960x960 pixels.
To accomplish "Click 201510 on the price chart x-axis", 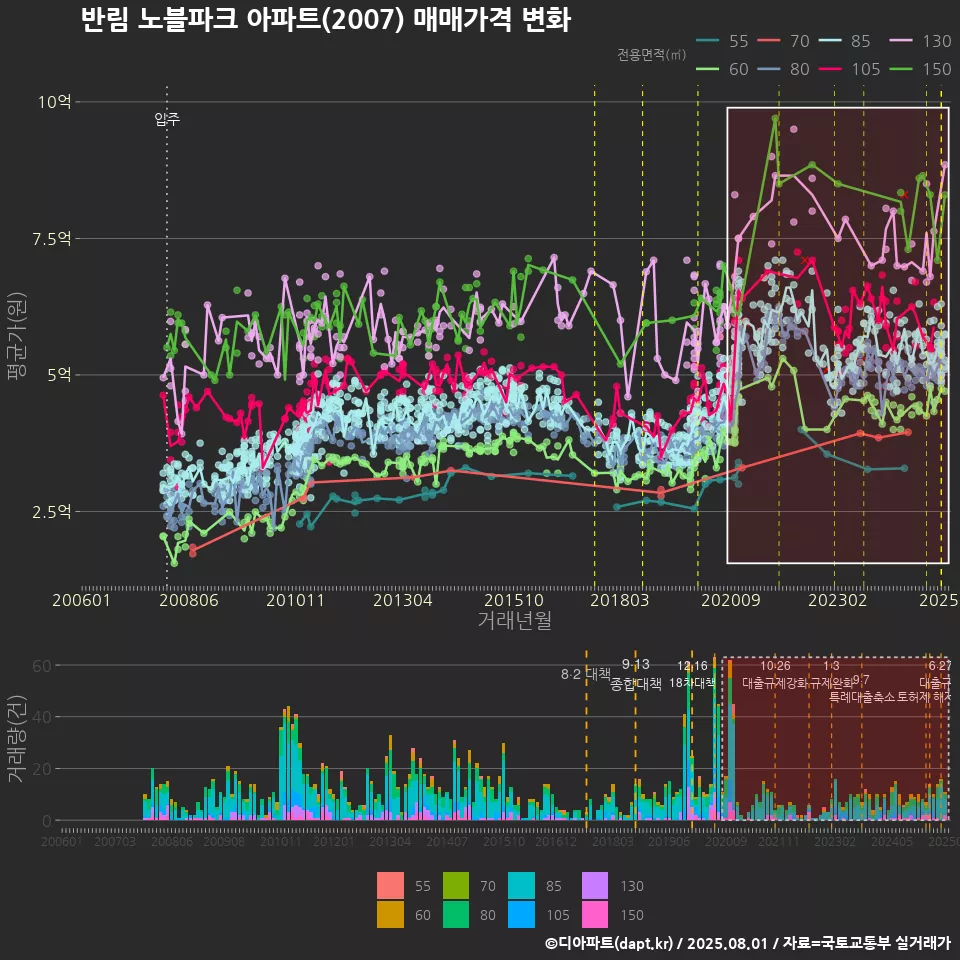I will 514,600.
